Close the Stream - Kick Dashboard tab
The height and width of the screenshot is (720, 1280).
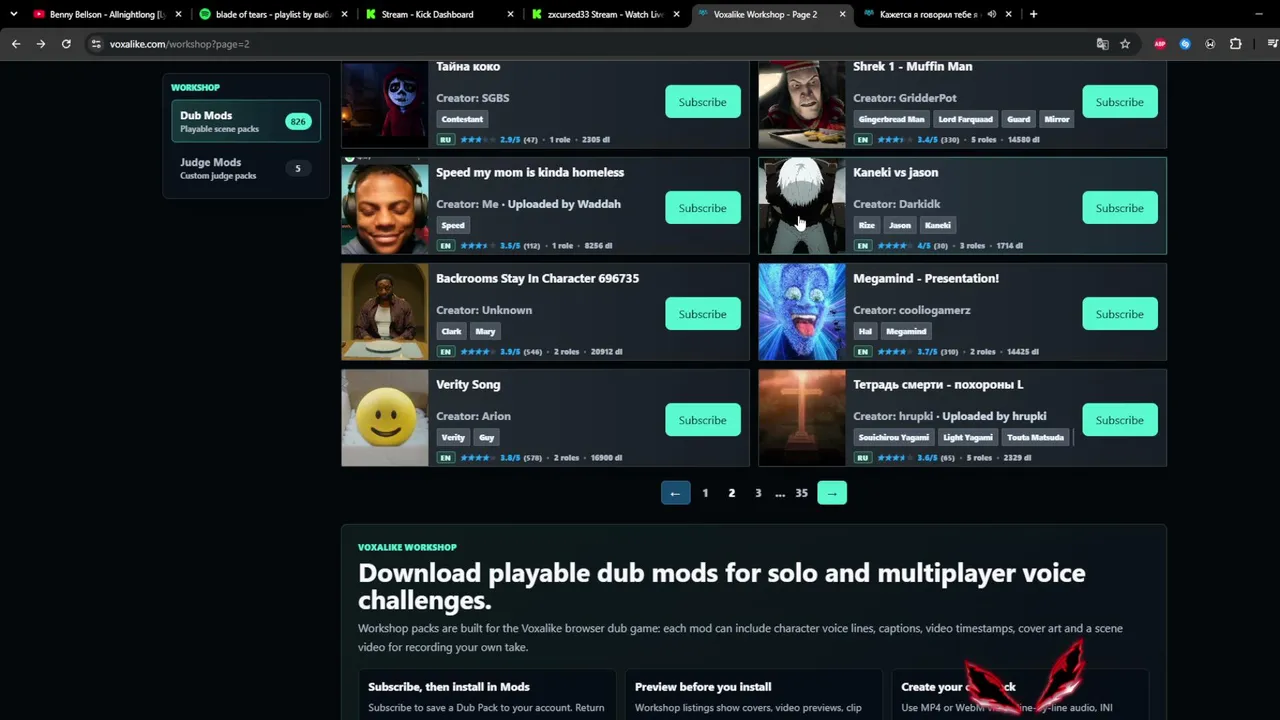(x=510, y=14)
